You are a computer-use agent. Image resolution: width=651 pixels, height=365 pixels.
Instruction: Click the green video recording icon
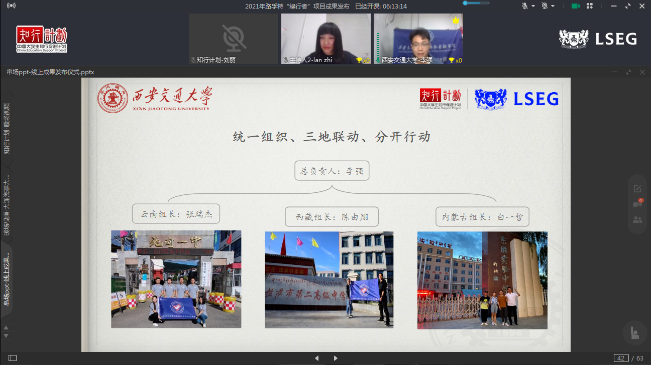[x=575, y=6]
